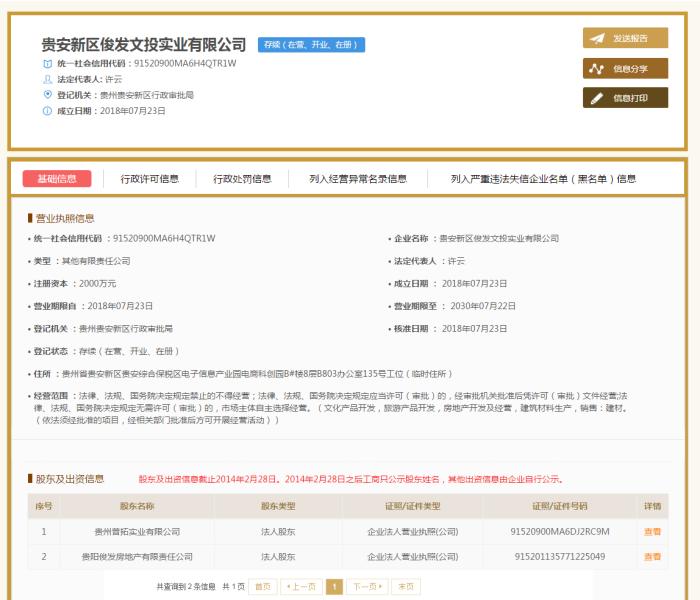Click the paper plane icon on 发送报告
The height and width of the screenshot is (600, 700).
pos(597,38)
